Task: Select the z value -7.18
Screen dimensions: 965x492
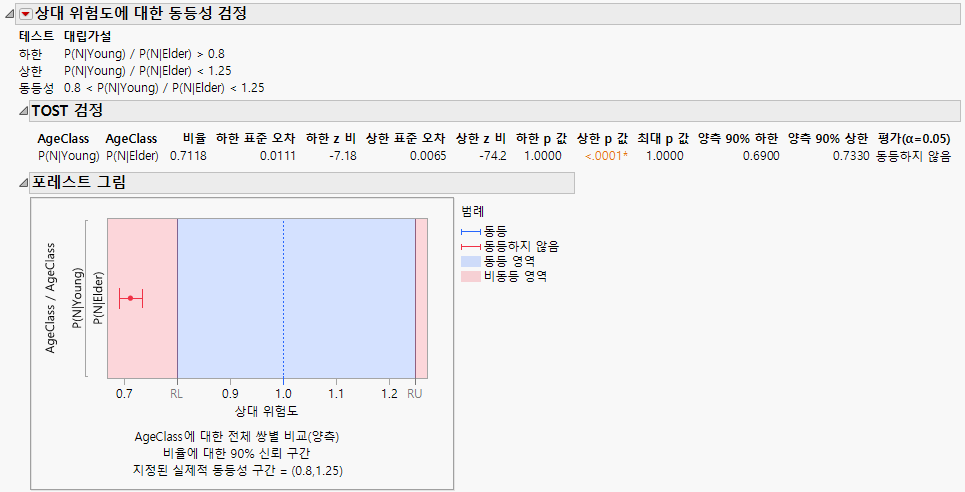Action: (x=343, y=156)
